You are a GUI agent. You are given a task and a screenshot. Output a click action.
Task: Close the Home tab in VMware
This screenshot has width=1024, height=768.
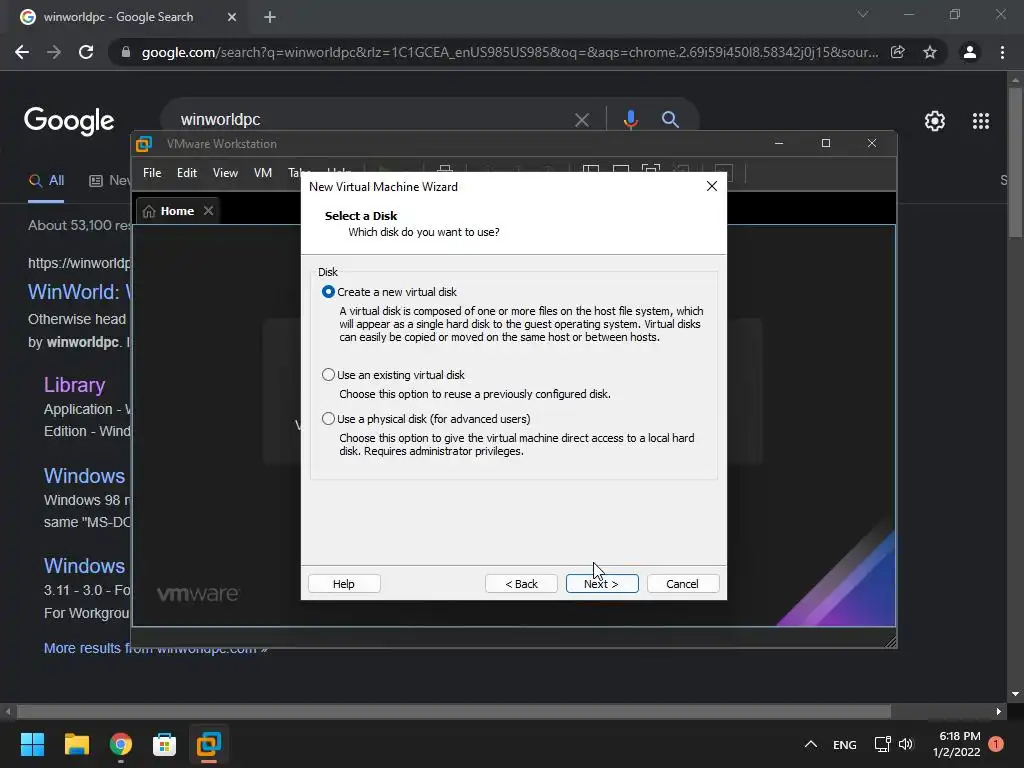(x=208, y=211)
